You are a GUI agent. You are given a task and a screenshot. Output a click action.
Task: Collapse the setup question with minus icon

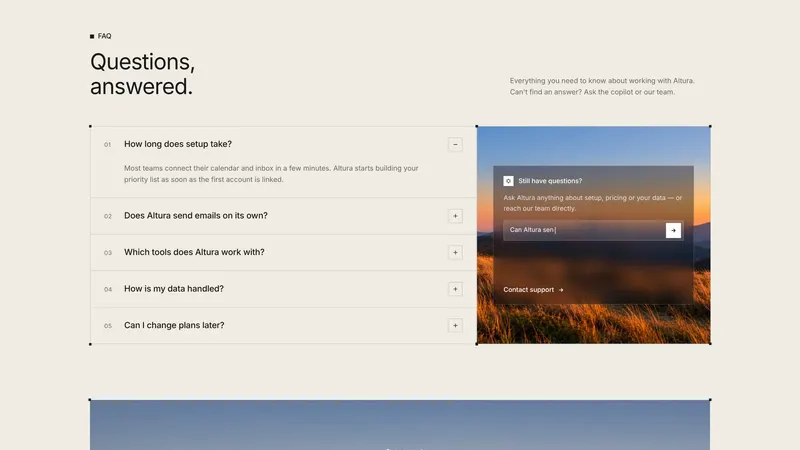click(x=455, y=144)
